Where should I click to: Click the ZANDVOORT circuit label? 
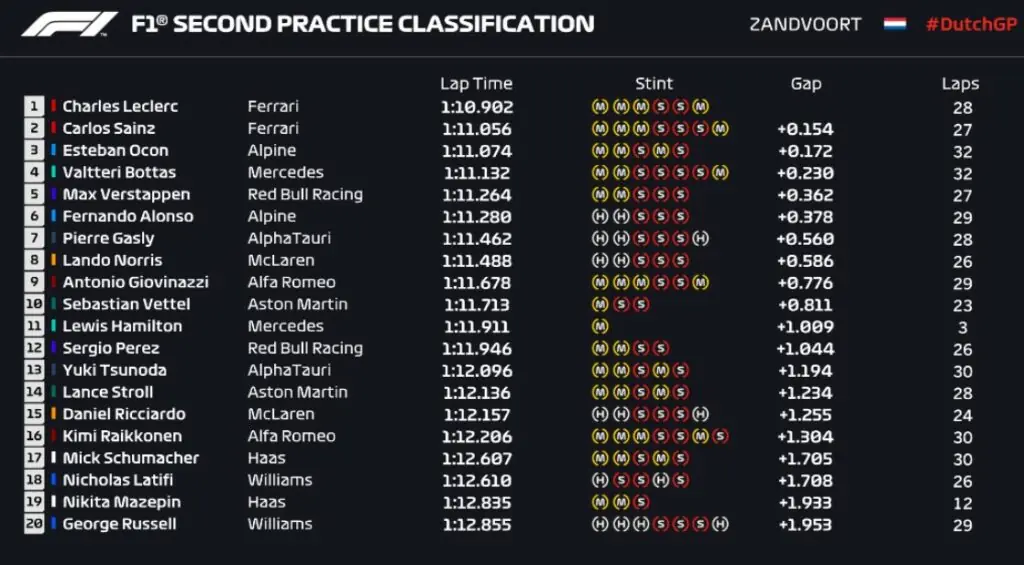[x=805, y=24]
